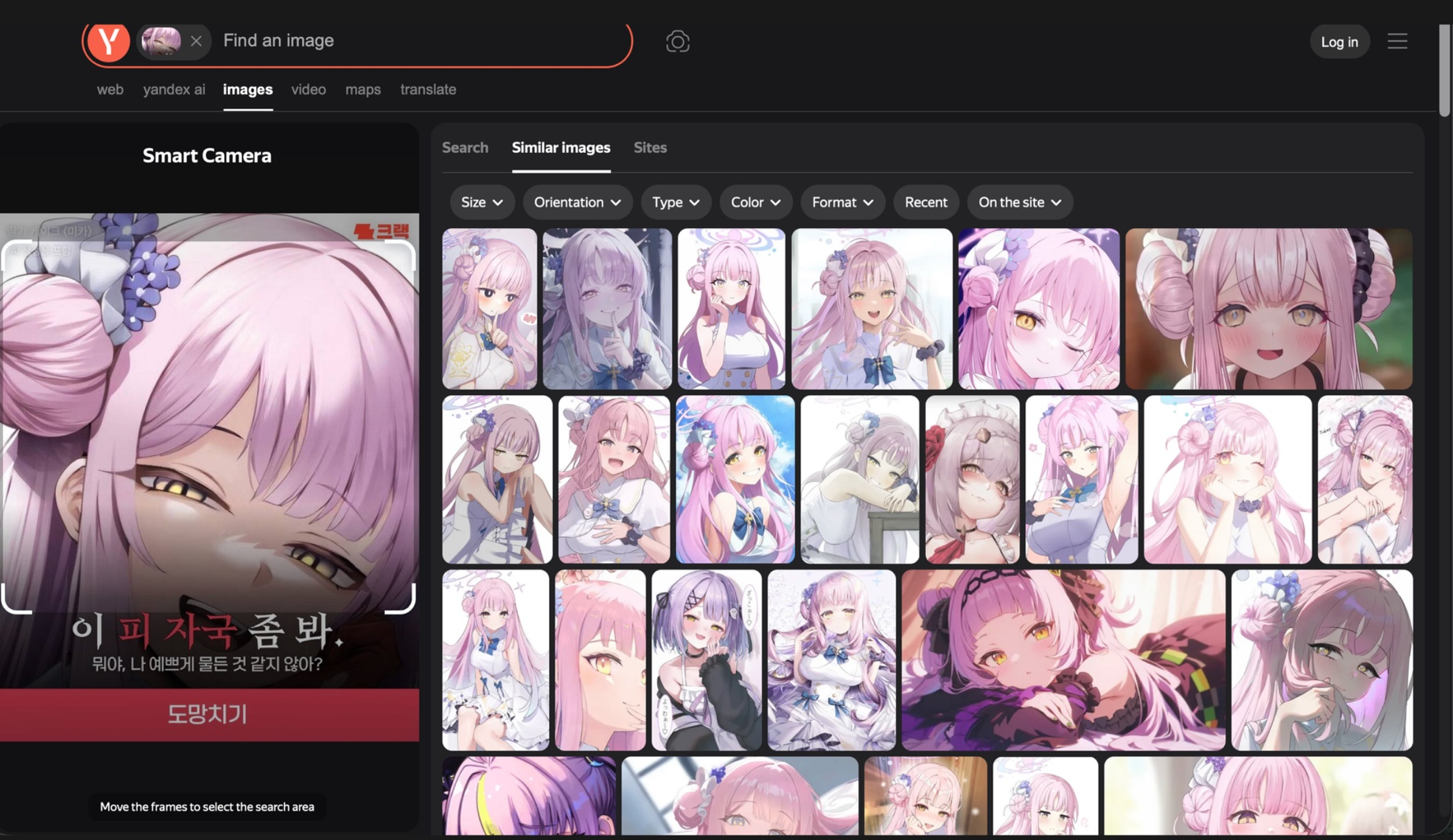
Task: Open the result of the girl with finger on lips
Action: click(x=607, y=308)
